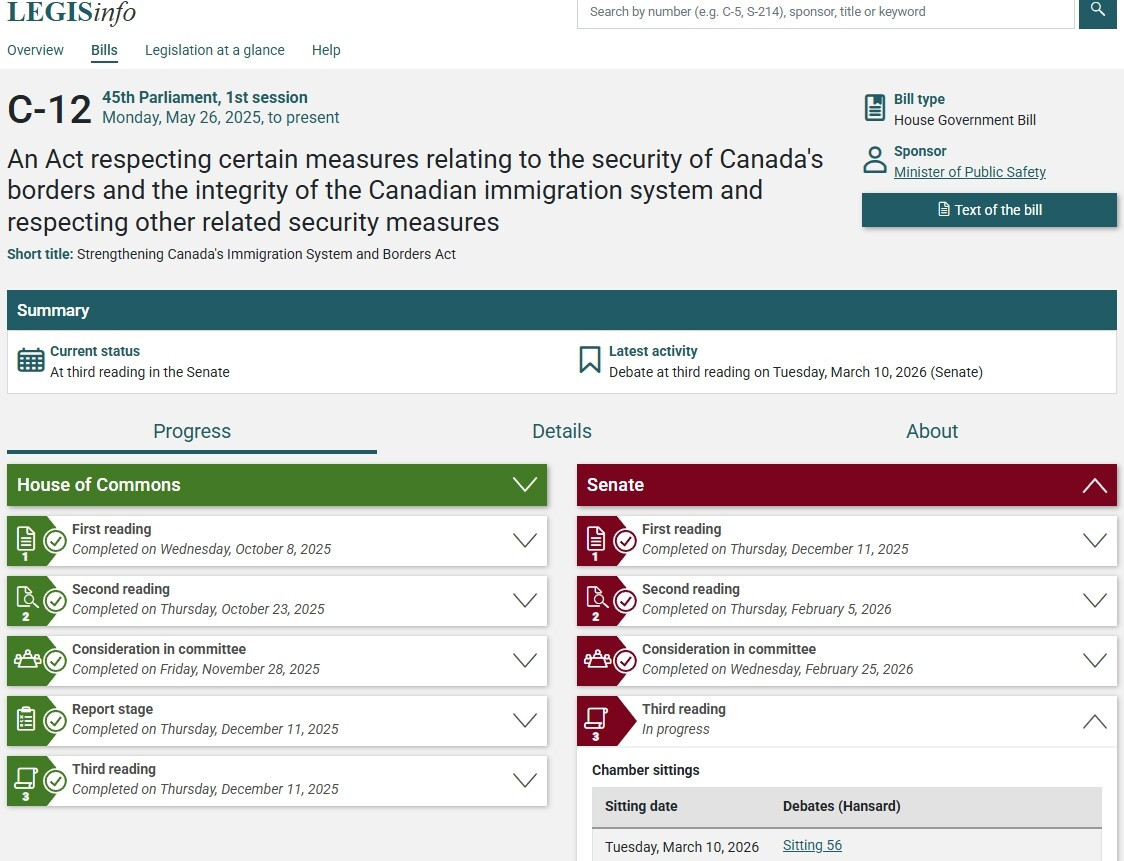Screen dimensions: 1124x861
Task: Follow the Minister of Public Safety link
Action: [x=969, y=172]
